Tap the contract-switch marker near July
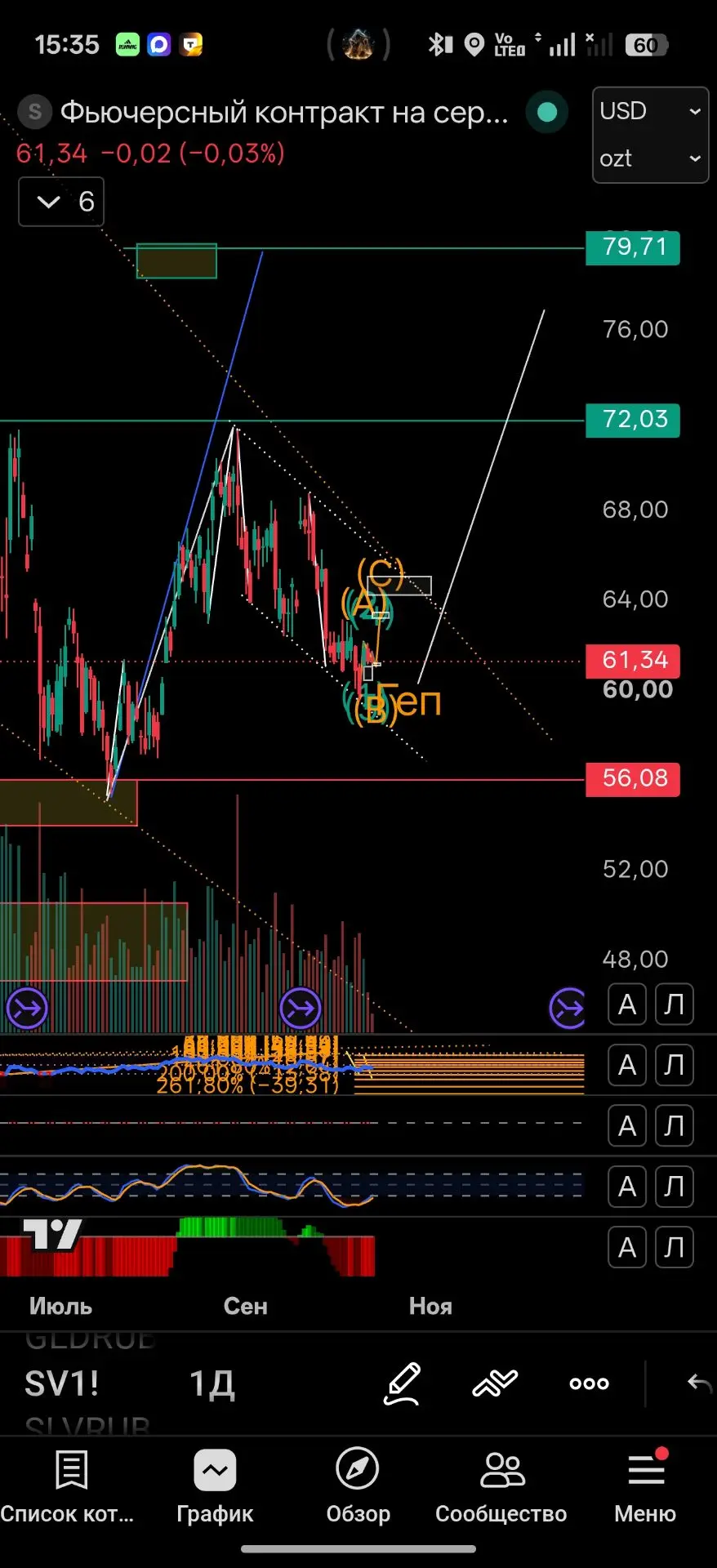 click(27, 1008)
